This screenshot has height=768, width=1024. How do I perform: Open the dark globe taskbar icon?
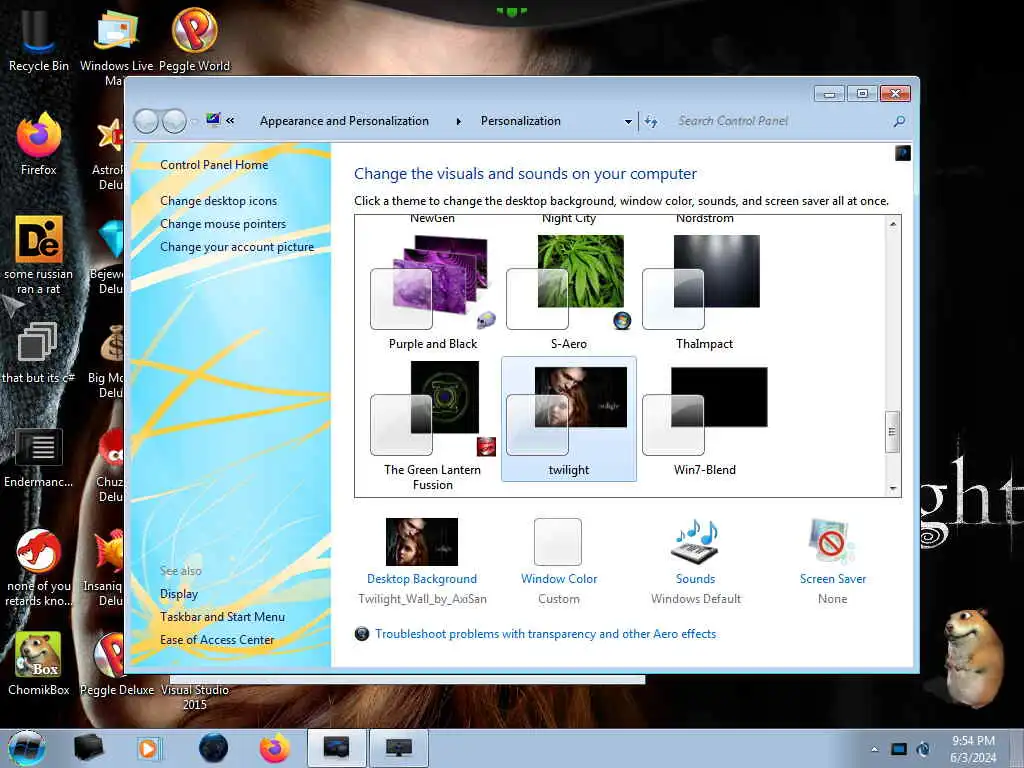click(214, 748)
